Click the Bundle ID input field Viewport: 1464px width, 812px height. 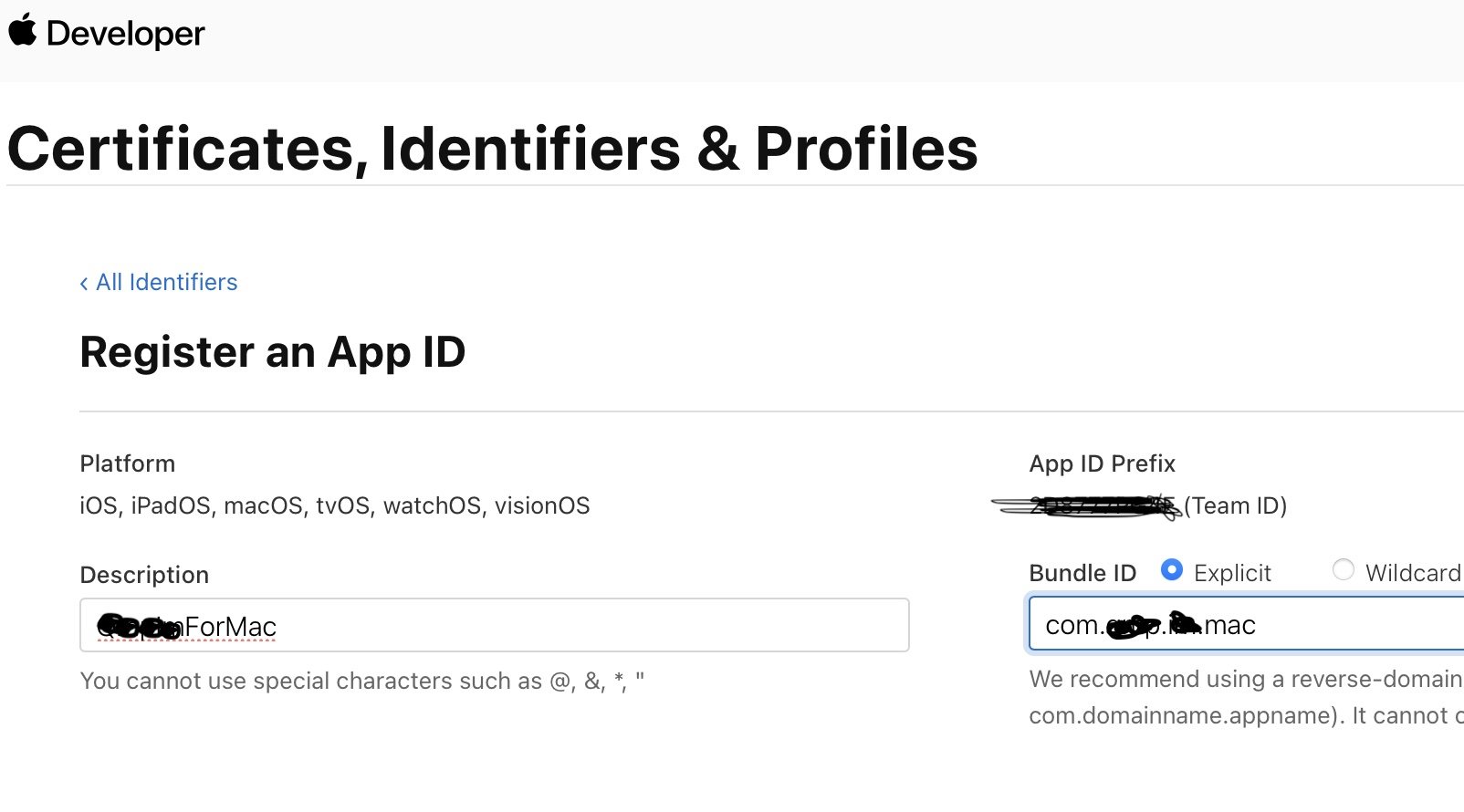(1247, 624)
